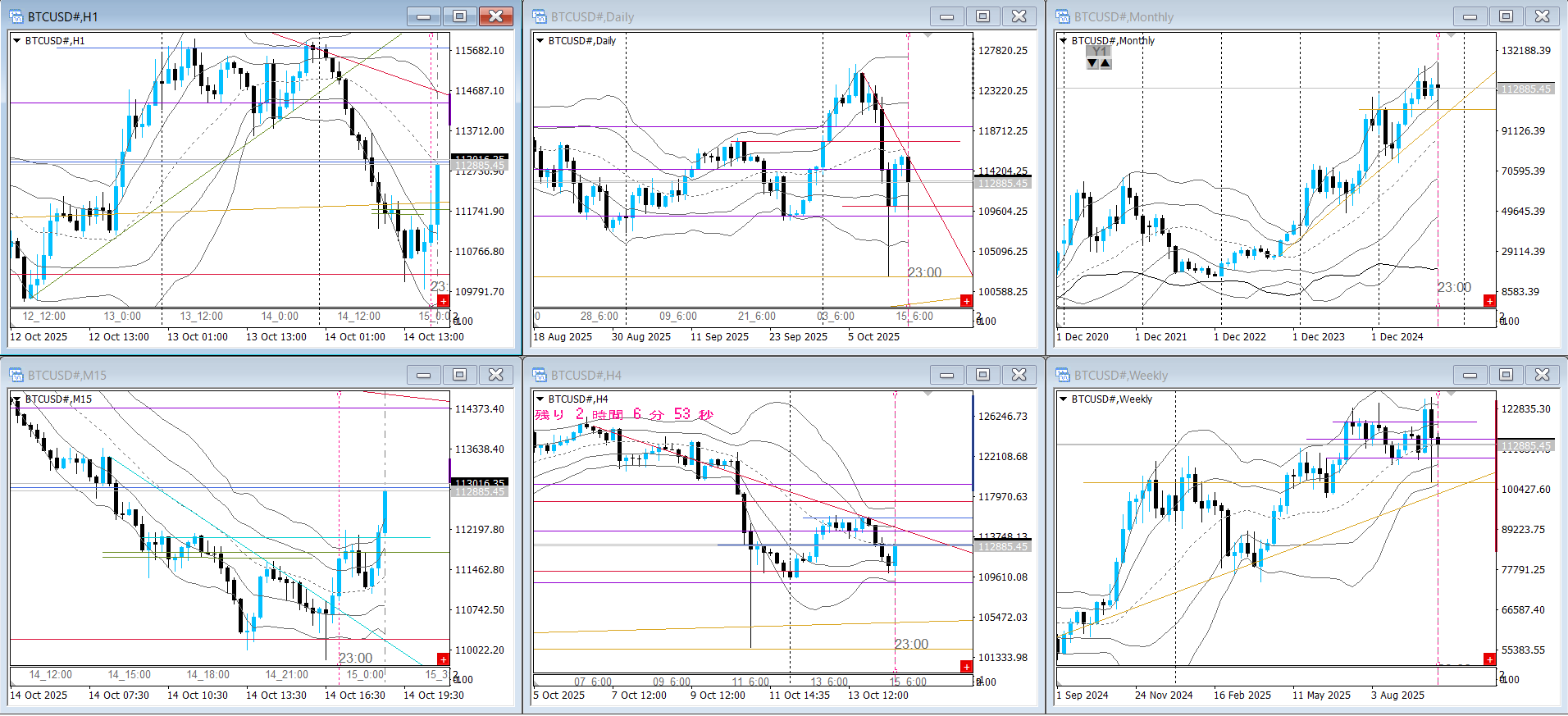The image size is (1568, 716).
Task: Click the red plus icon in H1 chart
Action: [x=443, y=301]
